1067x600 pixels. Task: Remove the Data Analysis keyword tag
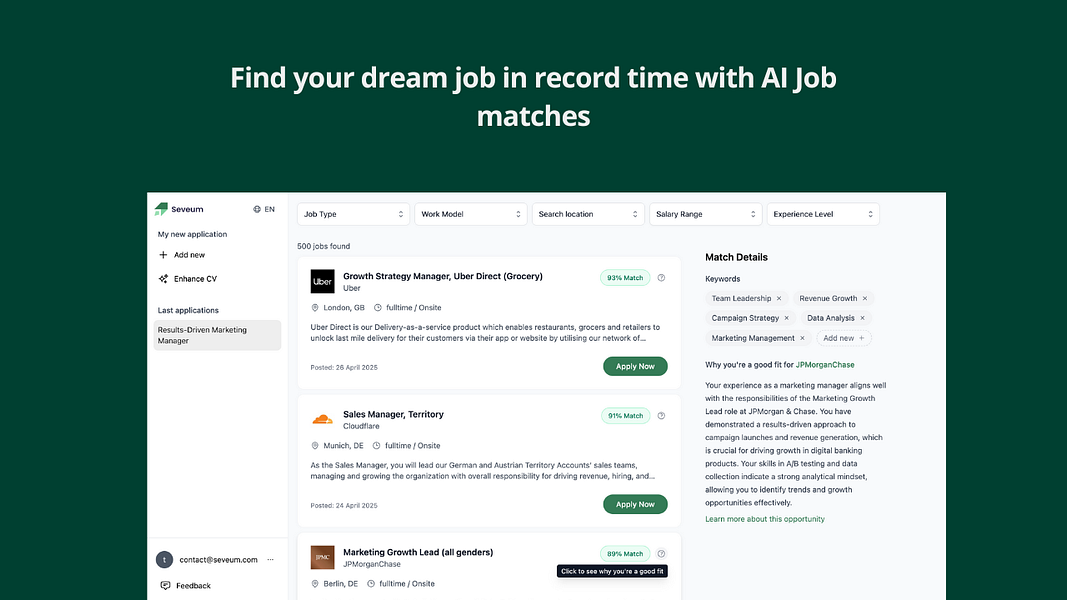coord(862,318)
